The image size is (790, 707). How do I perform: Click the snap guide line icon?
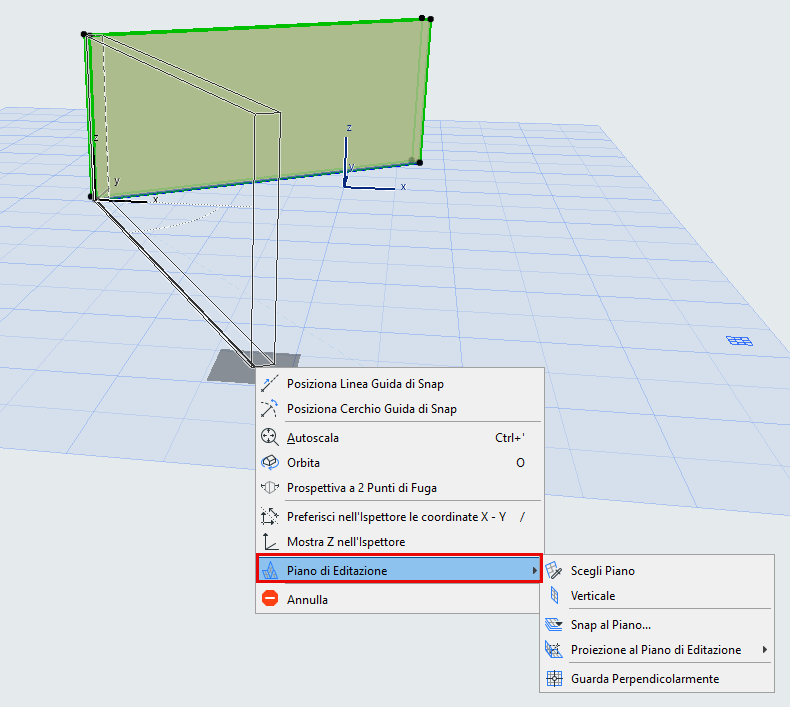tap(270, 384)
